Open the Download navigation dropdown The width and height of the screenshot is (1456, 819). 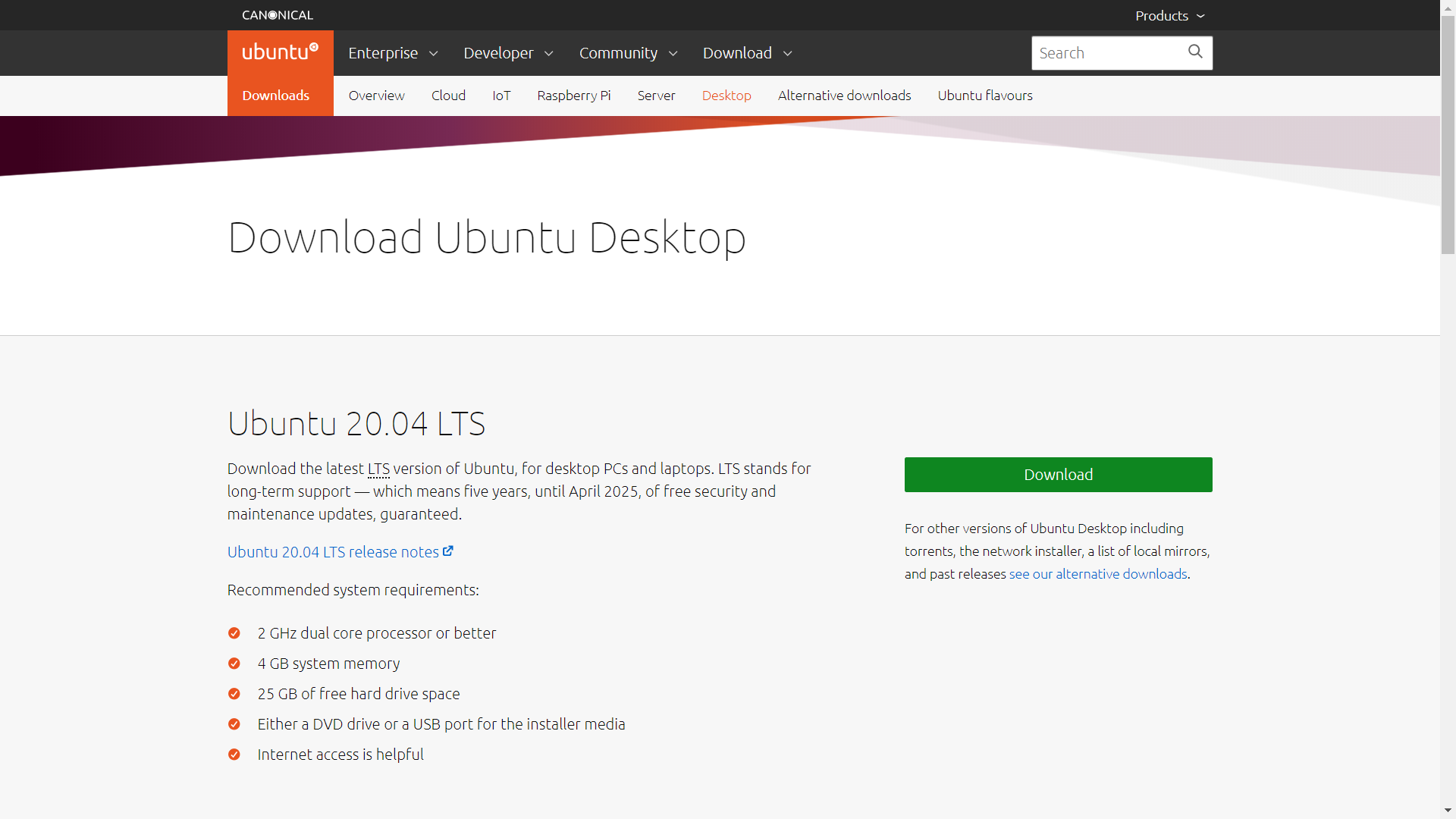point(747,53)
